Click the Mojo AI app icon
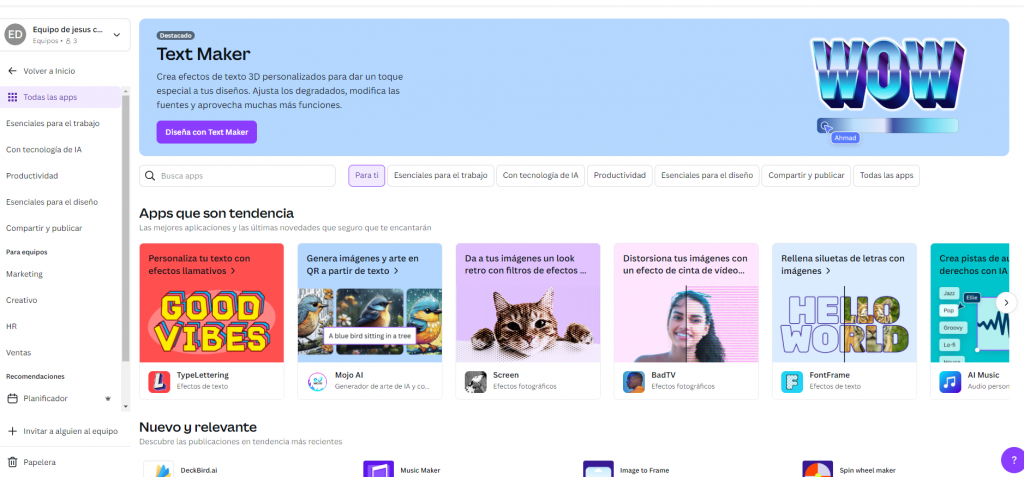This screenshot has height=477, width=1024. coord(317,382)
